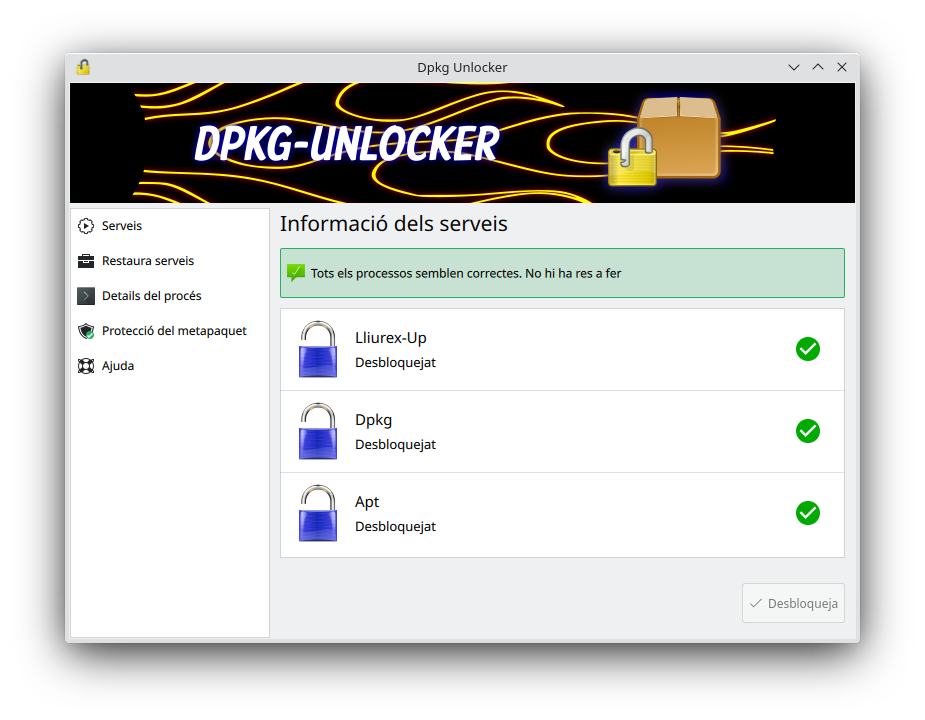The image size is (925, 720).
Task: Click the green checkmark in the Apt row
Action: pyautogui.click(x=807, y=513)
